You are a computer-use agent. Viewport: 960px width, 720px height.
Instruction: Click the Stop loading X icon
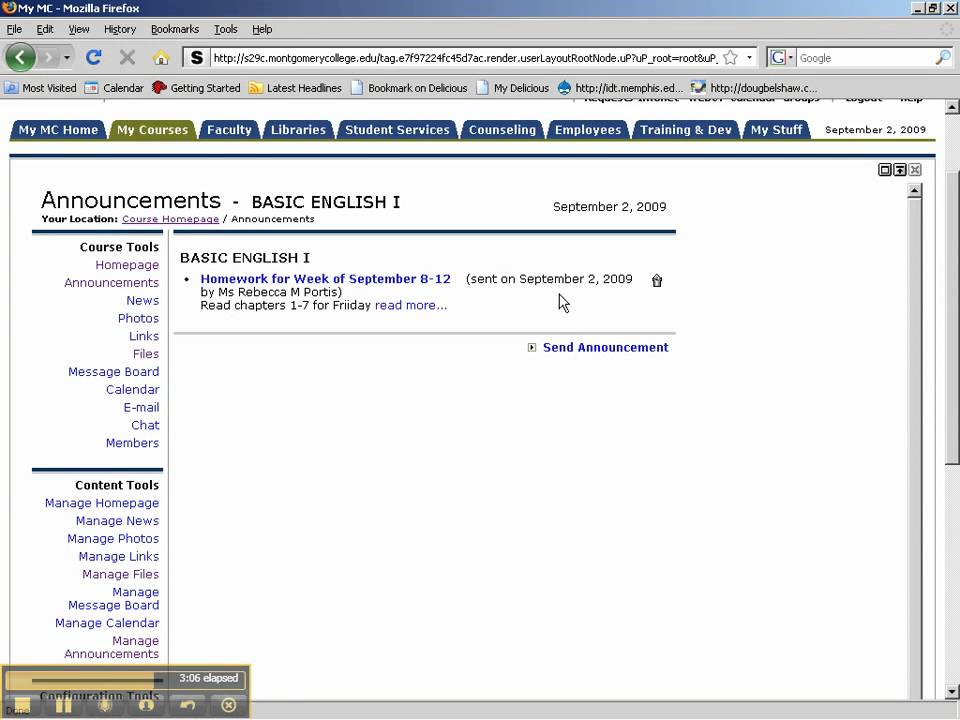point(127,58)
